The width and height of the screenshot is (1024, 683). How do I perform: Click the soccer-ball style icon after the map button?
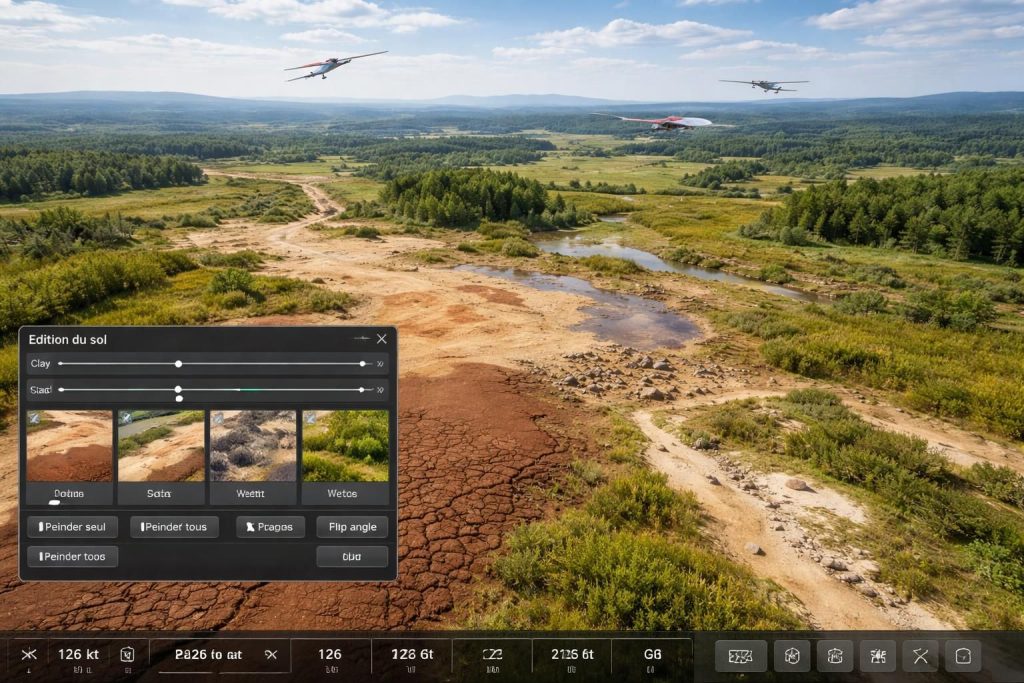792,656
